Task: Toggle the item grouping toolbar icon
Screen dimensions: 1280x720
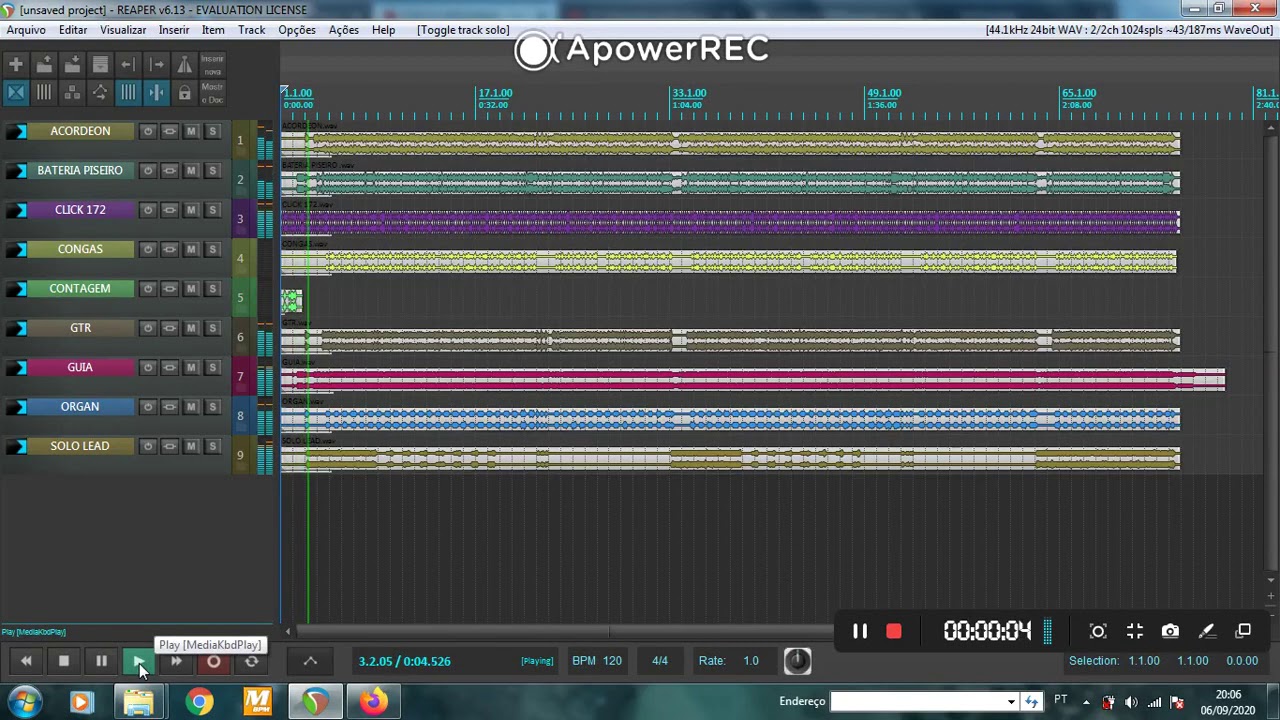Action: (44, 92)
